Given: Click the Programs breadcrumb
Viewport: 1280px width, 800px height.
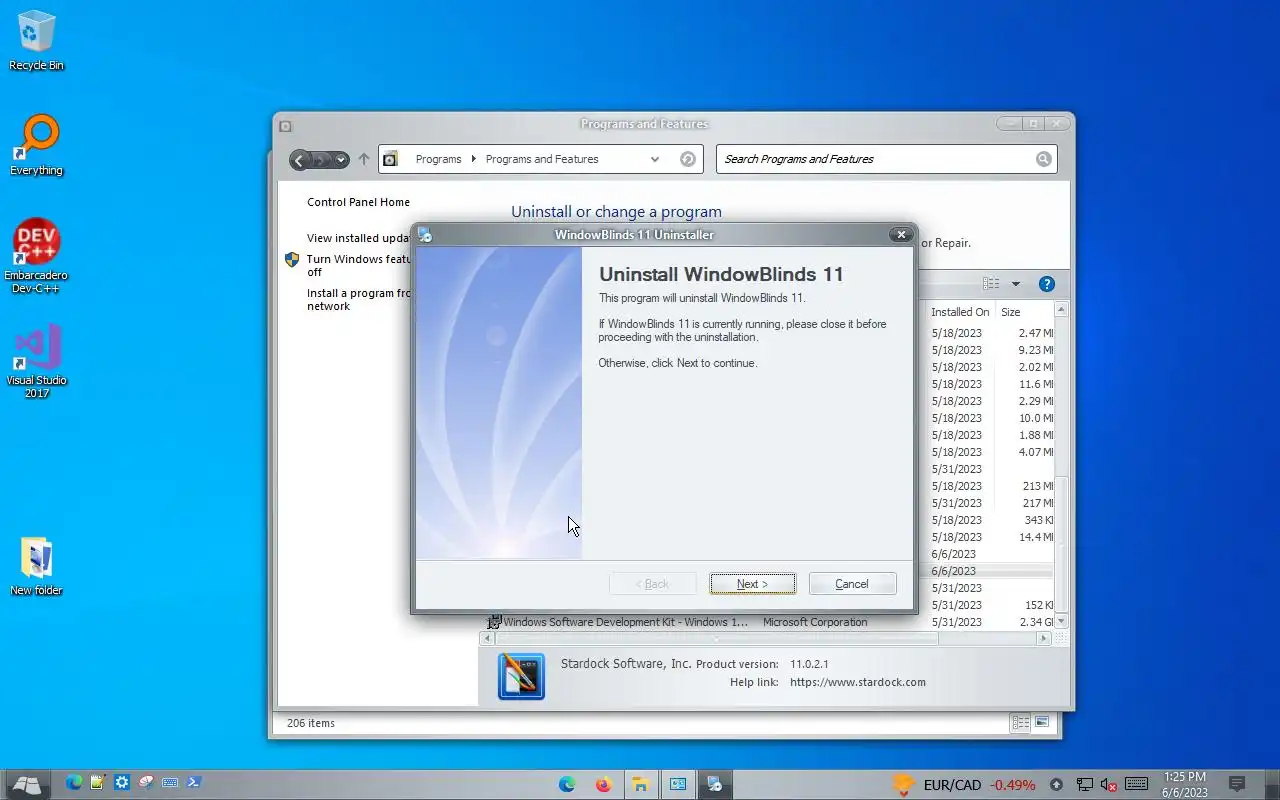Looking at the screenshot, I should (438, 159).
